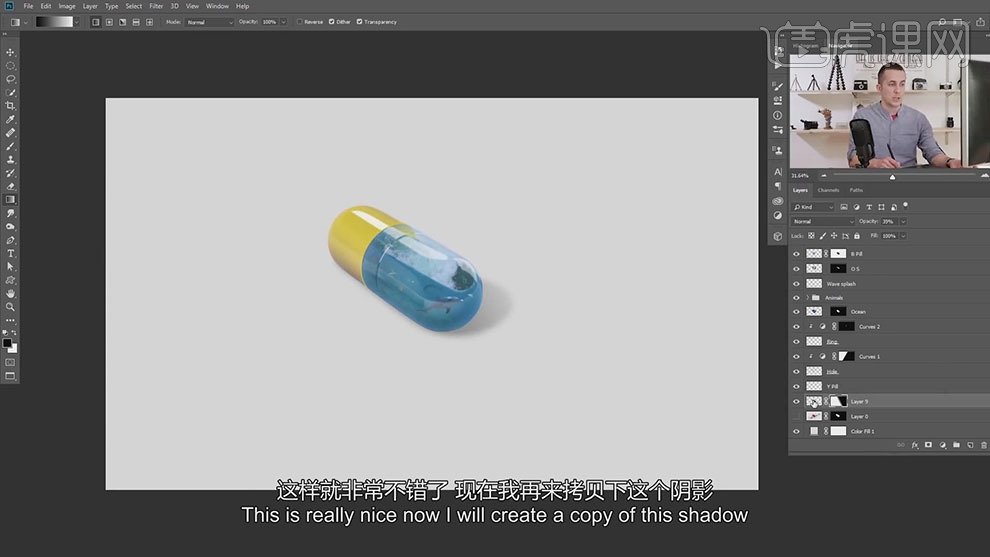Select the Brush tool
990x557 pixels.
10,147
